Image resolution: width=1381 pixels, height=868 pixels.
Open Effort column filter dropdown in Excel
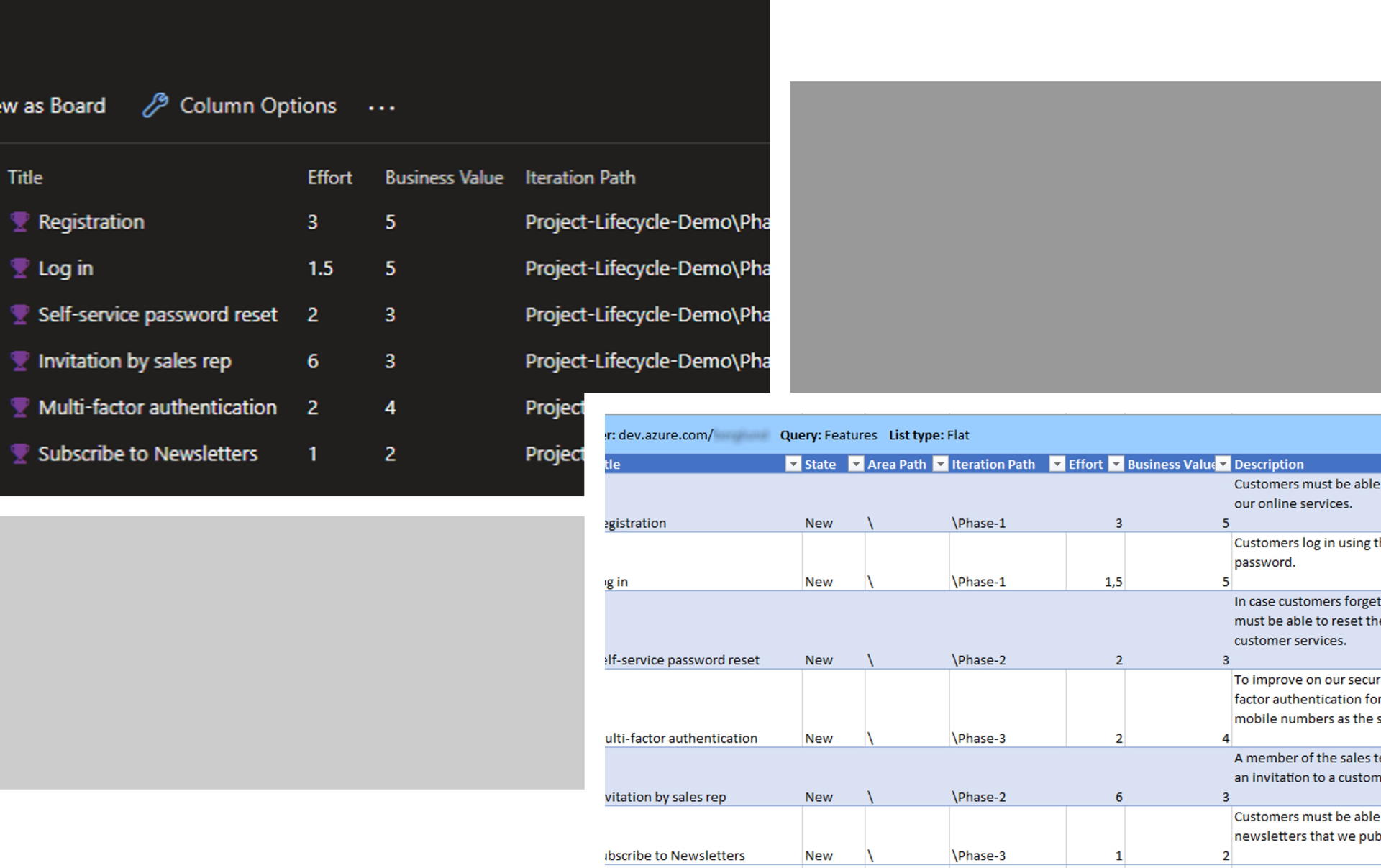[x=1116, y=464]
